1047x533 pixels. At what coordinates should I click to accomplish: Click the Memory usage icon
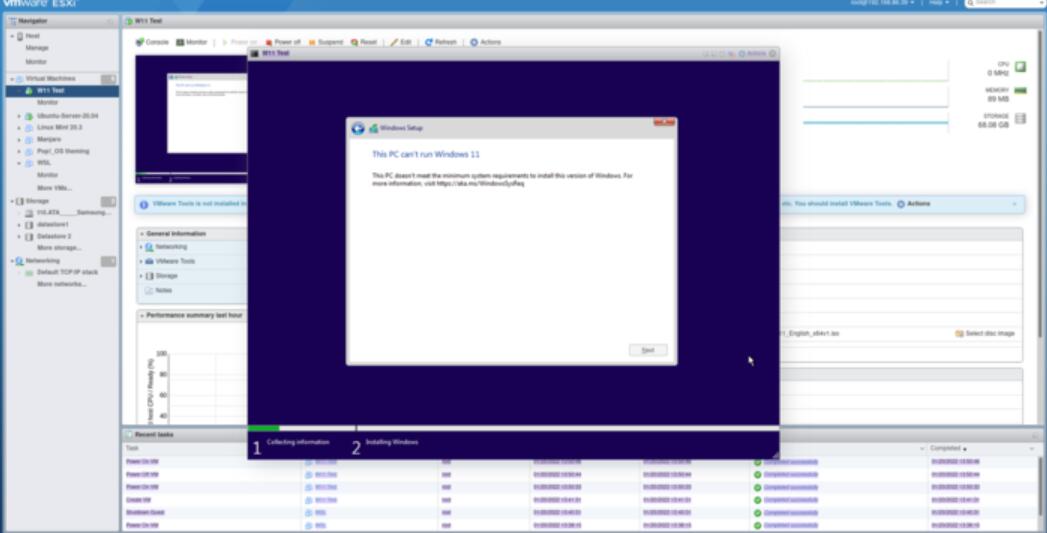[1020, 91]
